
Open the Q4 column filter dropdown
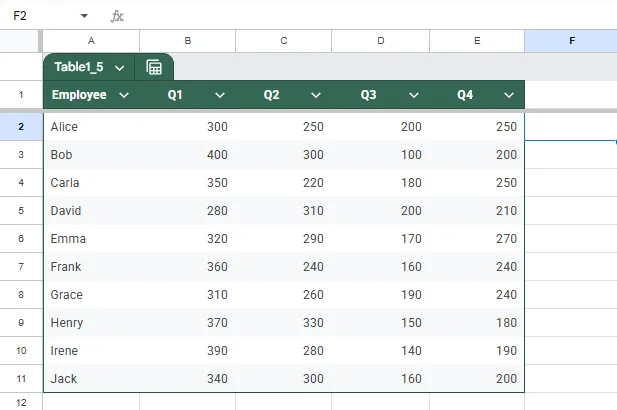[x=509, y=95]
